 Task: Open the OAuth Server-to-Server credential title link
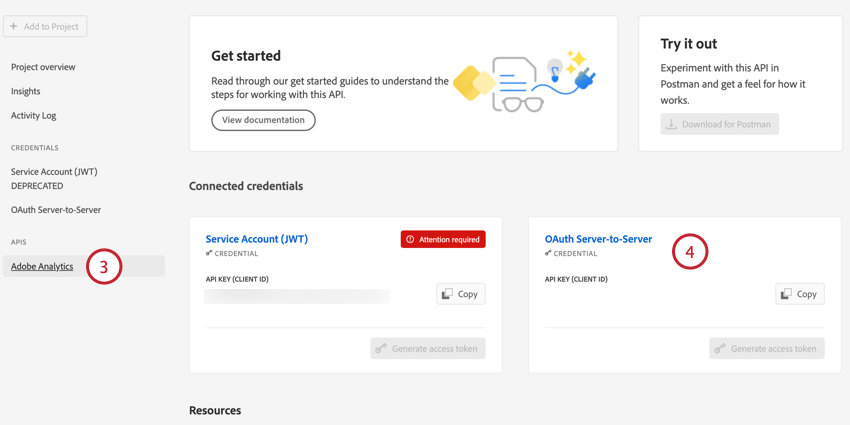tap(598, 239)
